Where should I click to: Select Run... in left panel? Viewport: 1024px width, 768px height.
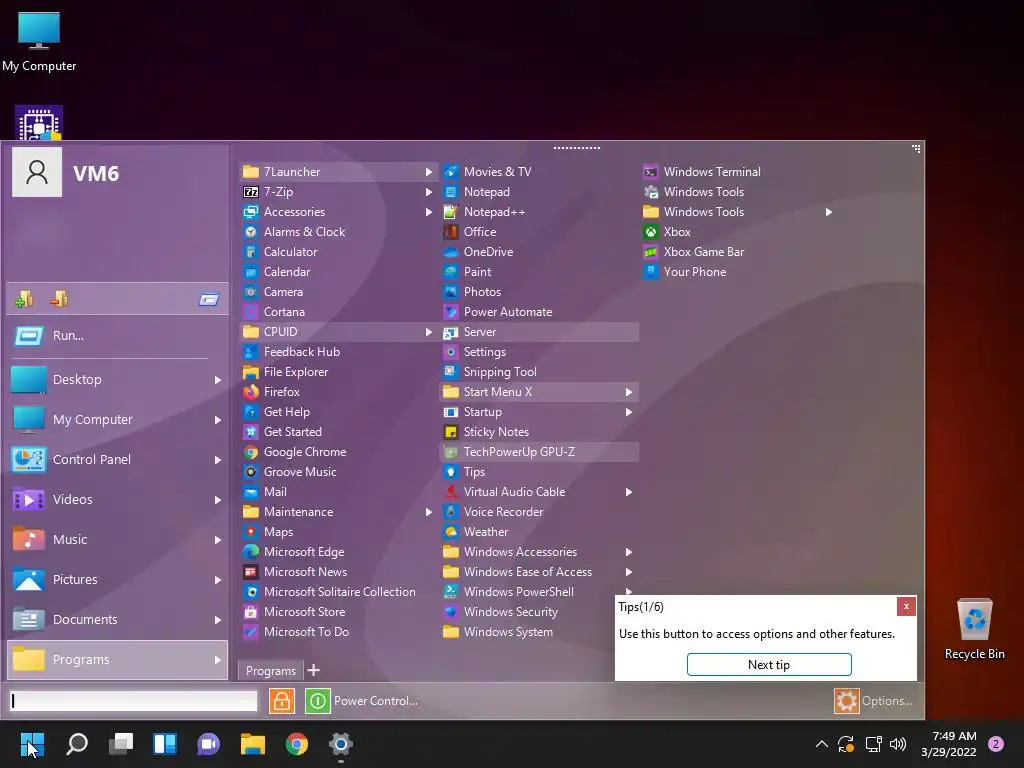pos(118,336)
